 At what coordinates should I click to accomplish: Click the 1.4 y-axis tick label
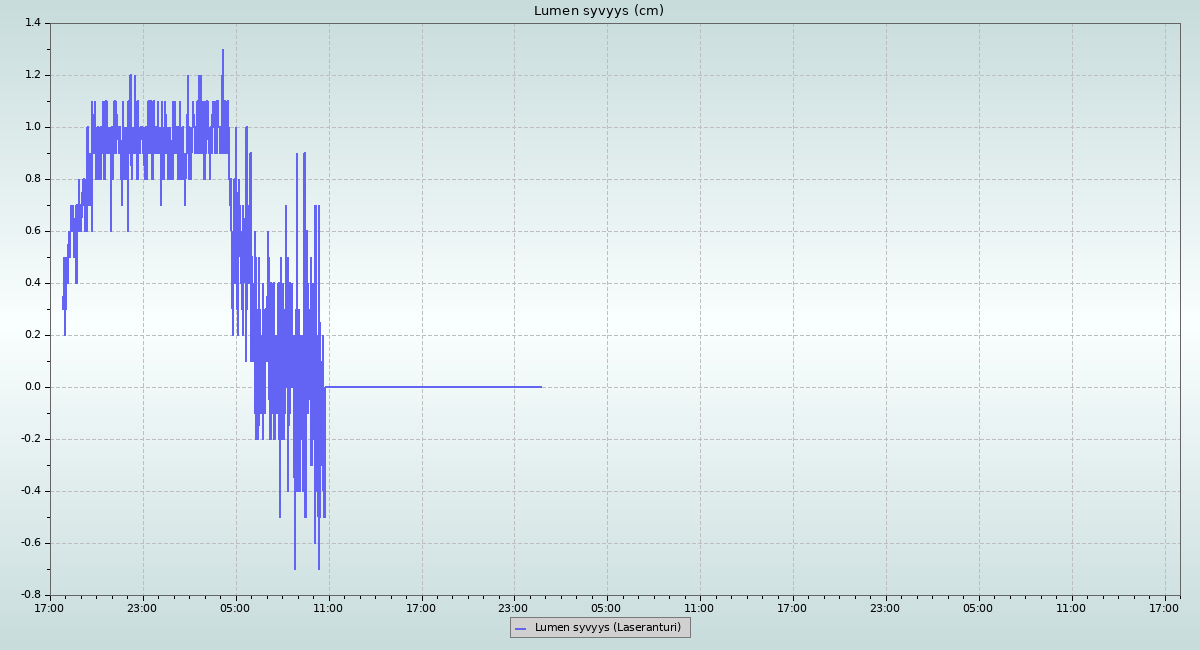tap(32, 23)
